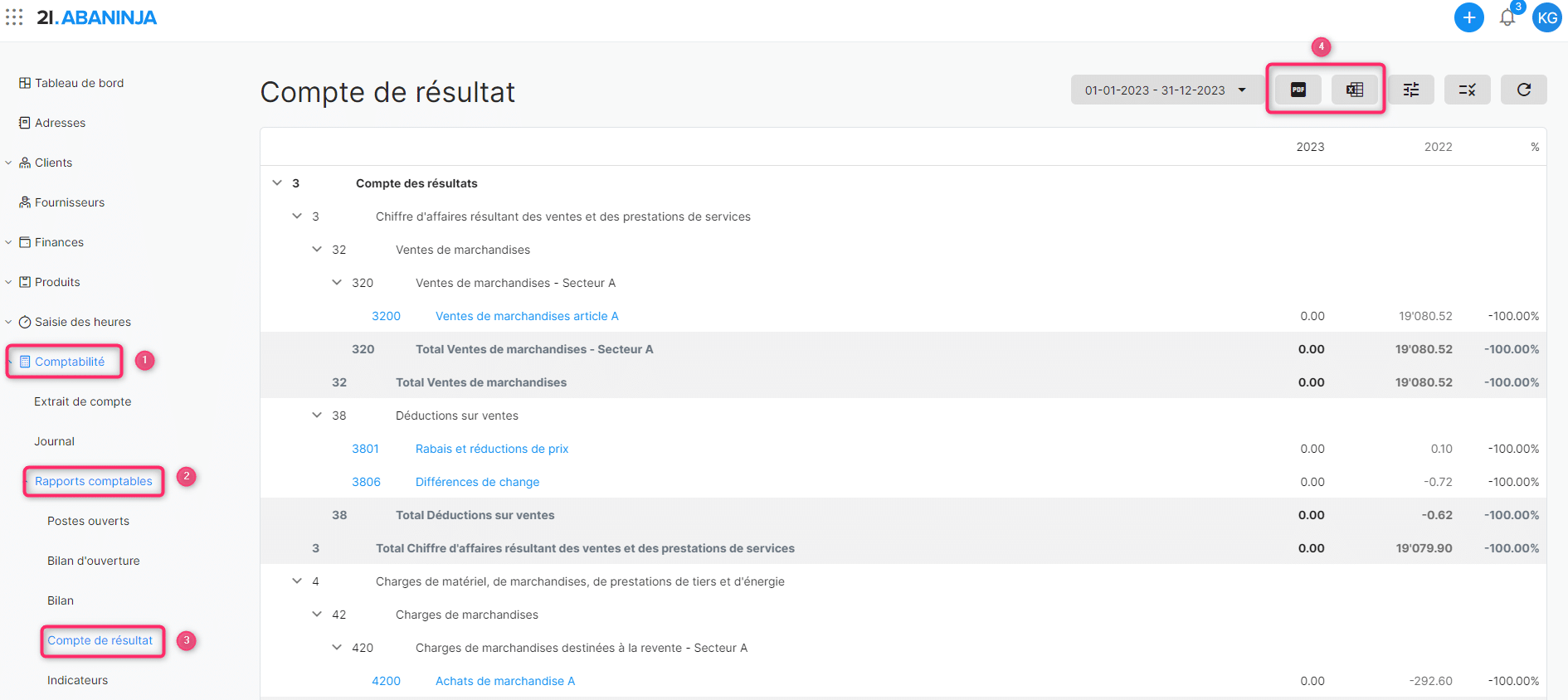Viewport: 1568px width, 700px height.
Task: Open Achats de marchandise A link
Action: (x=505, y=681)
